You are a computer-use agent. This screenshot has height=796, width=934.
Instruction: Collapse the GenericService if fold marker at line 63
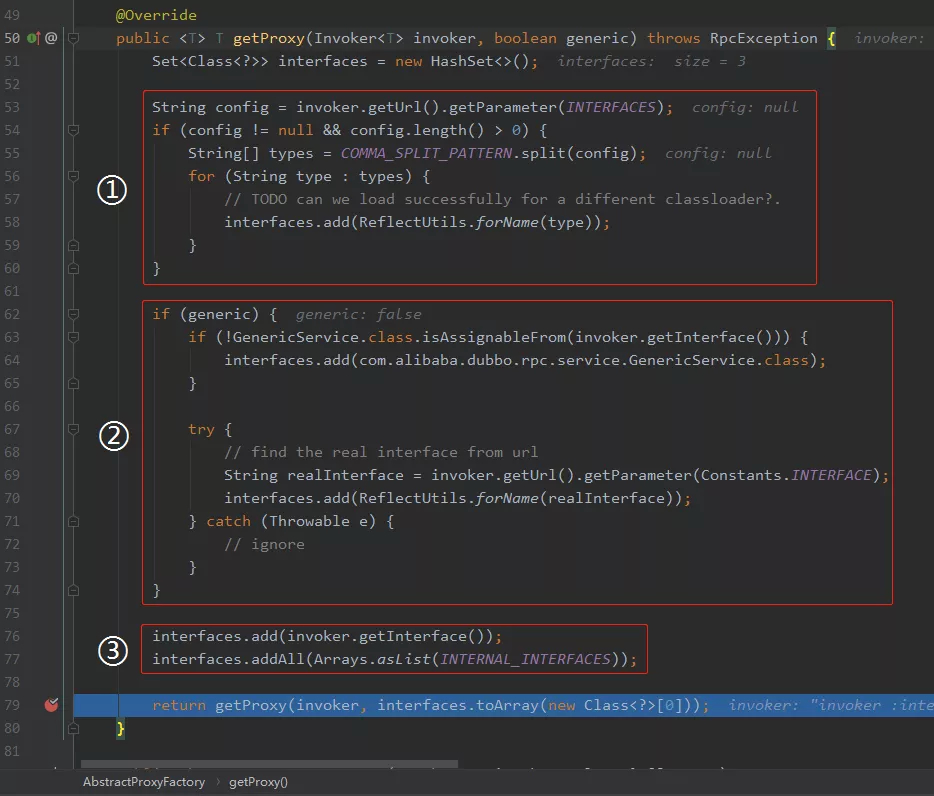[x=73, y=337]
